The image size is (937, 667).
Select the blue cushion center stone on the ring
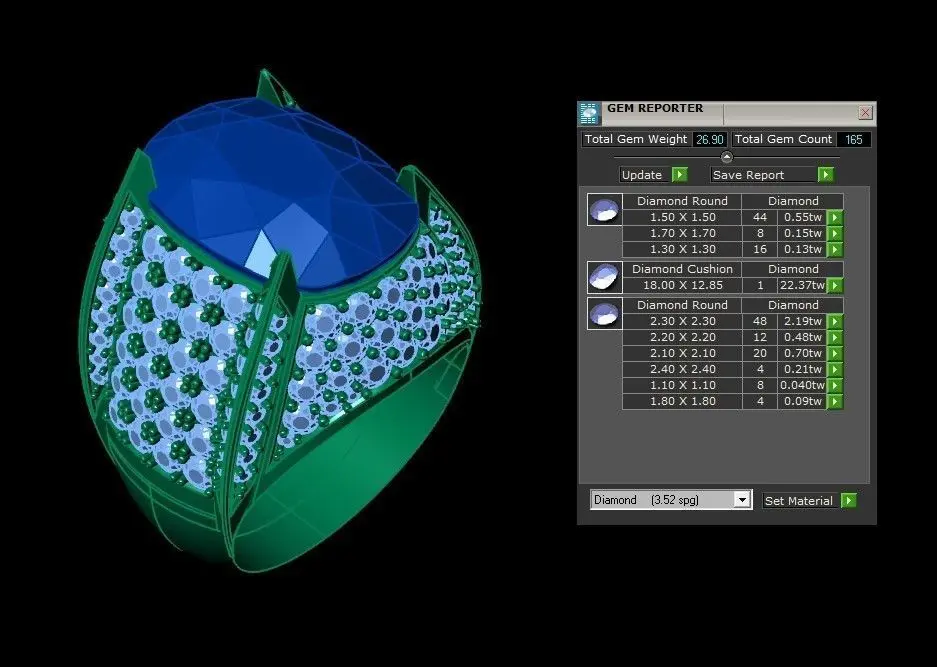pyautogui.click(x=281, y=191)
